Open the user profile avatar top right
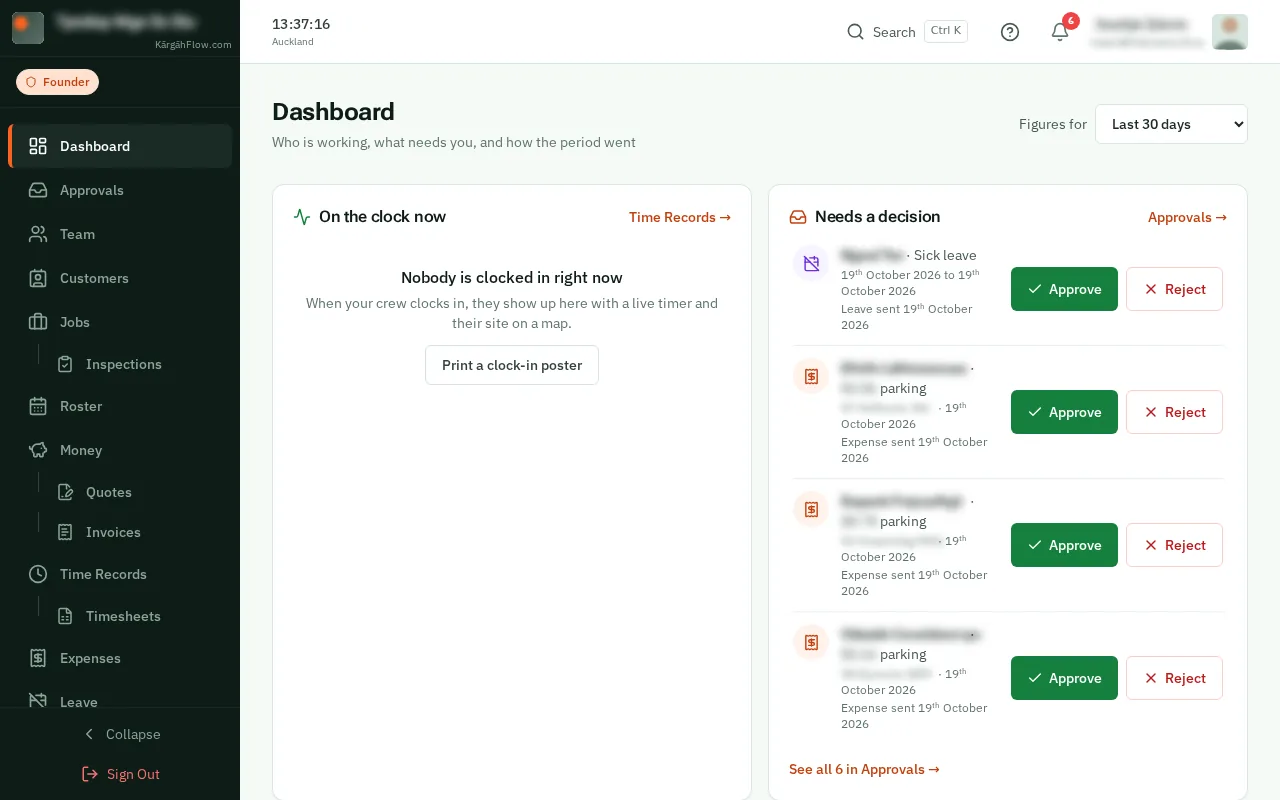This screenshot has width=1280, height=800. click(x=1230, y=32)
